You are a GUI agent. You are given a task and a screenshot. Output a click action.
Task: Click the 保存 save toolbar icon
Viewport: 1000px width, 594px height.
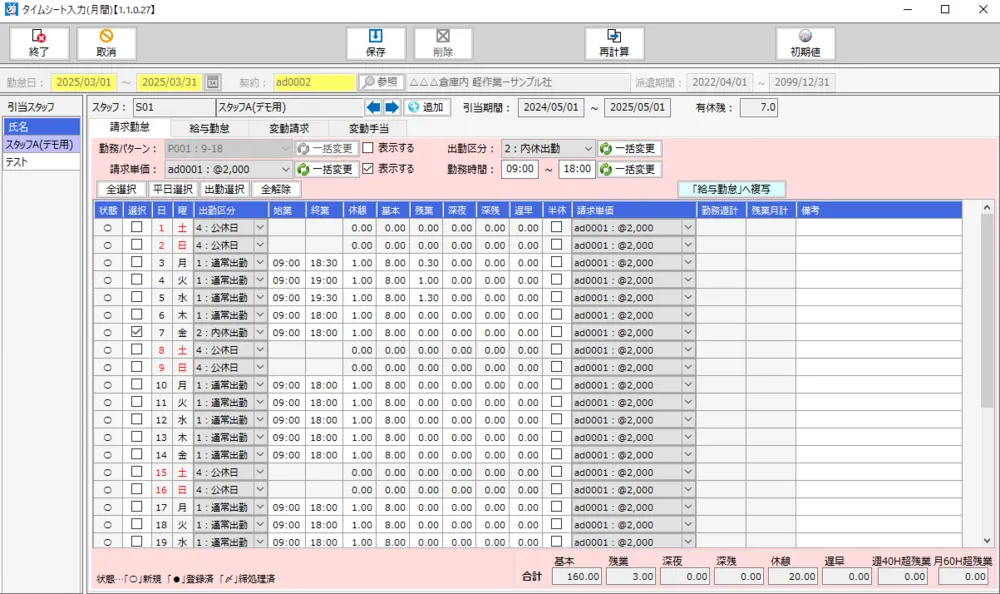pos(376,43)
